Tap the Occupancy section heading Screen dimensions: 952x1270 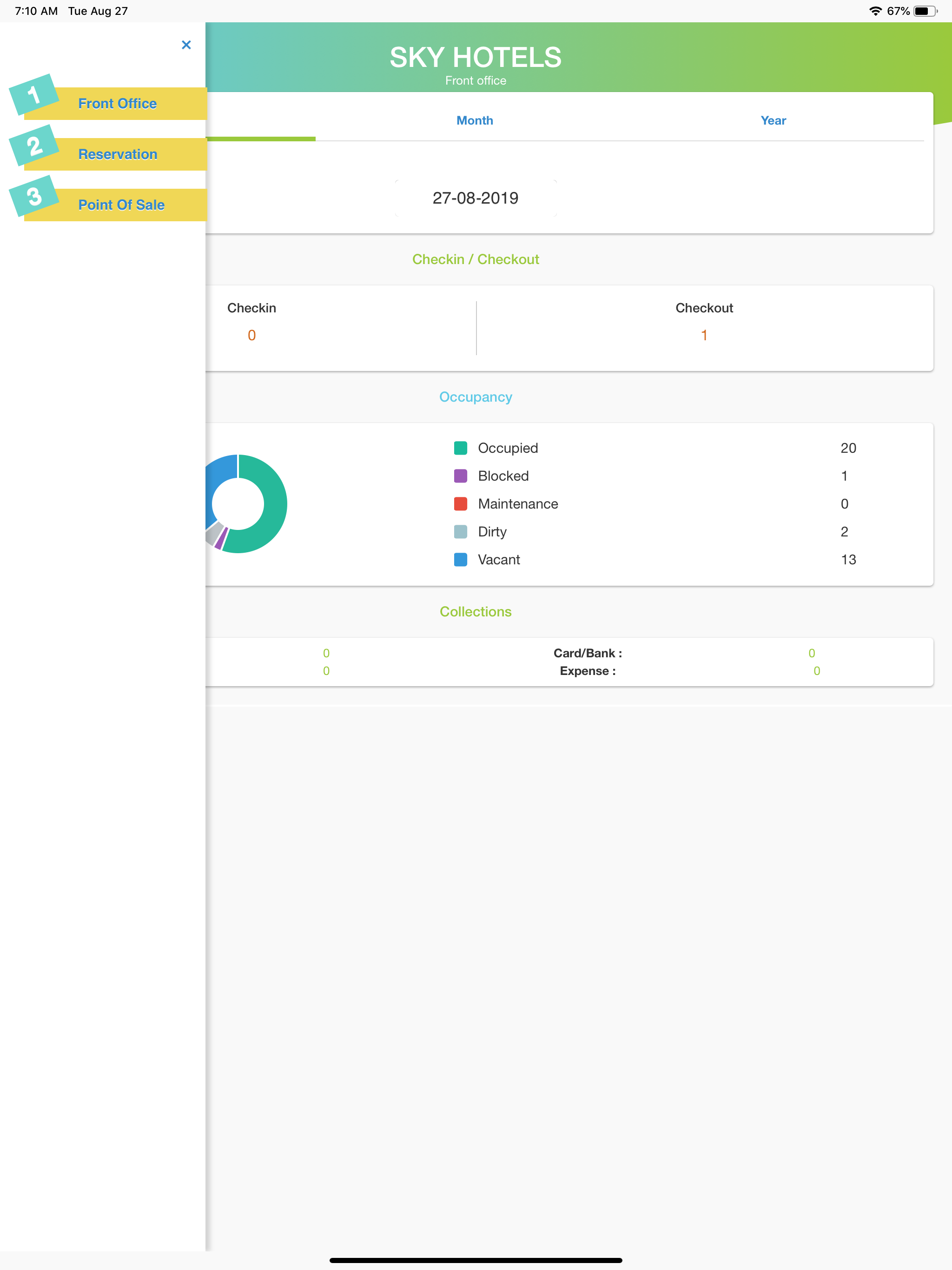coord(476,397)
